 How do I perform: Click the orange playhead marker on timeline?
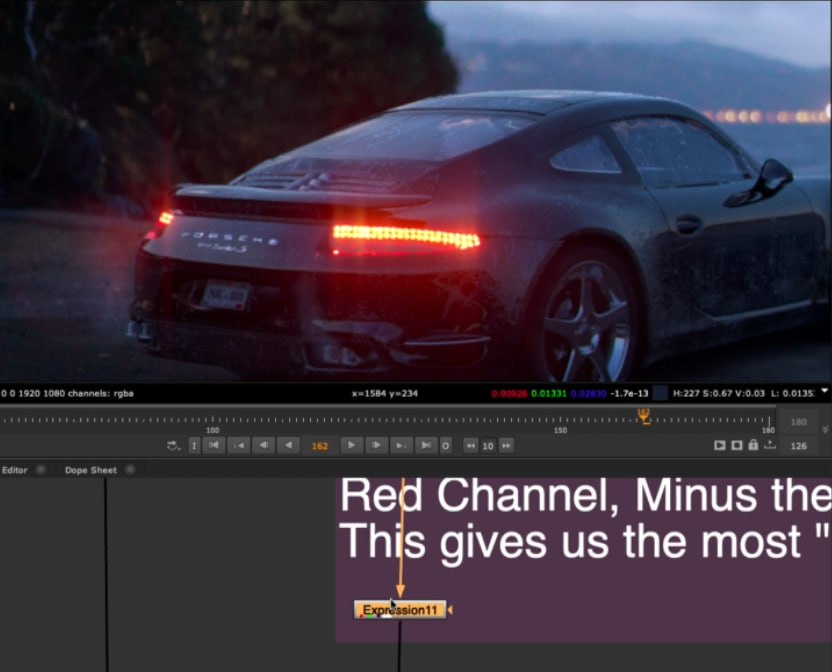pyautogui.click(x=644, y=417)
